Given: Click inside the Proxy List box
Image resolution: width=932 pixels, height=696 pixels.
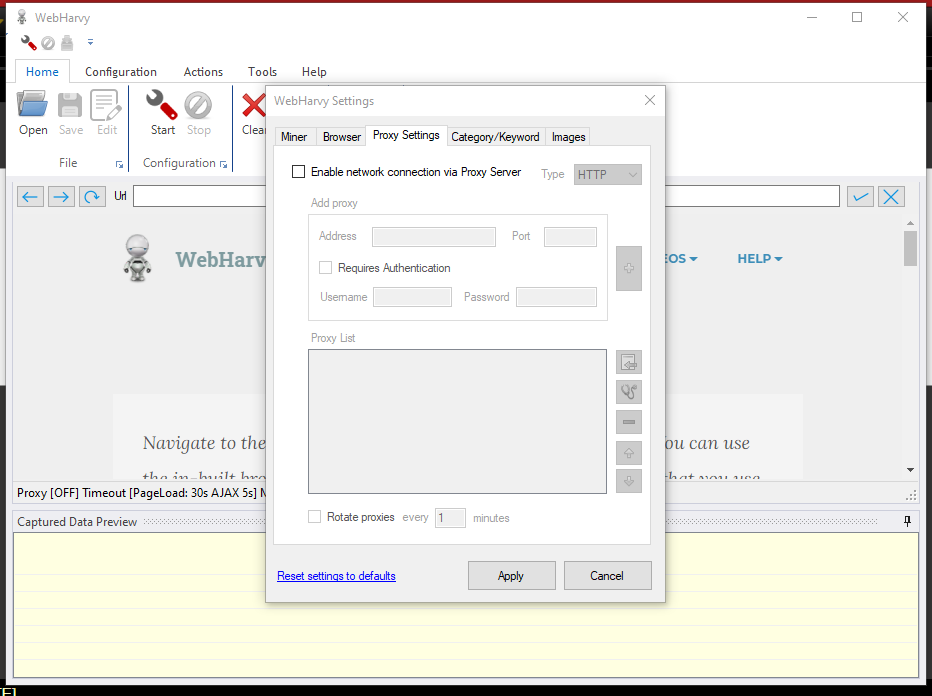Looking at the screenshot, I should coord(458,421).
